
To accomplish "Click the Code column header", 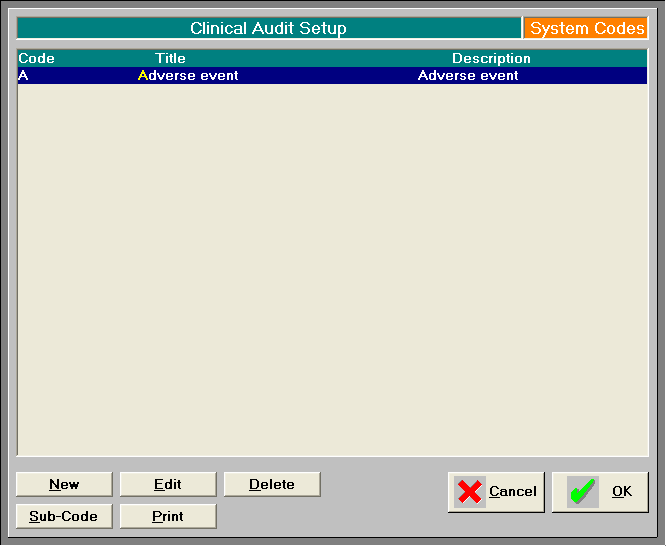I will [37, 58].
